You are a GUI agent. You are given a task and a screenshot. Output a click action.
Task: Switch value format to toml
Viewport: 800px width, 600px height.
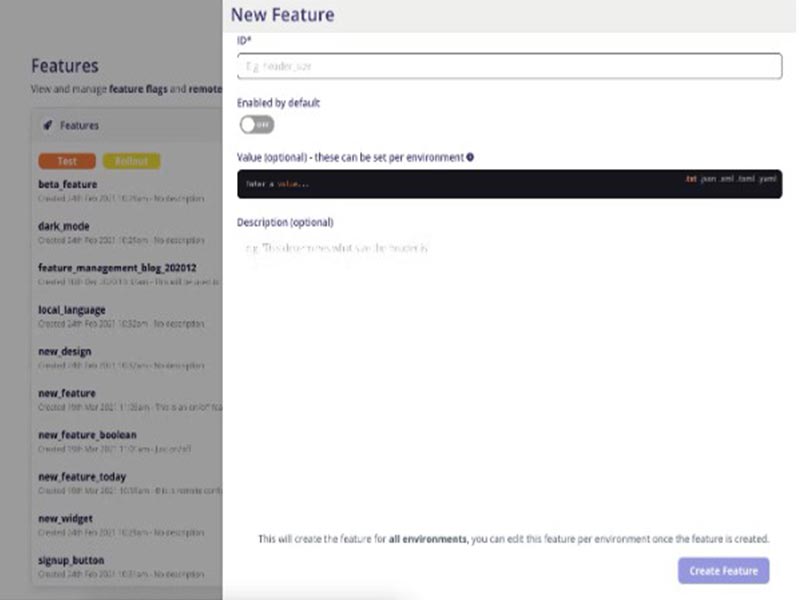(746, 178)
